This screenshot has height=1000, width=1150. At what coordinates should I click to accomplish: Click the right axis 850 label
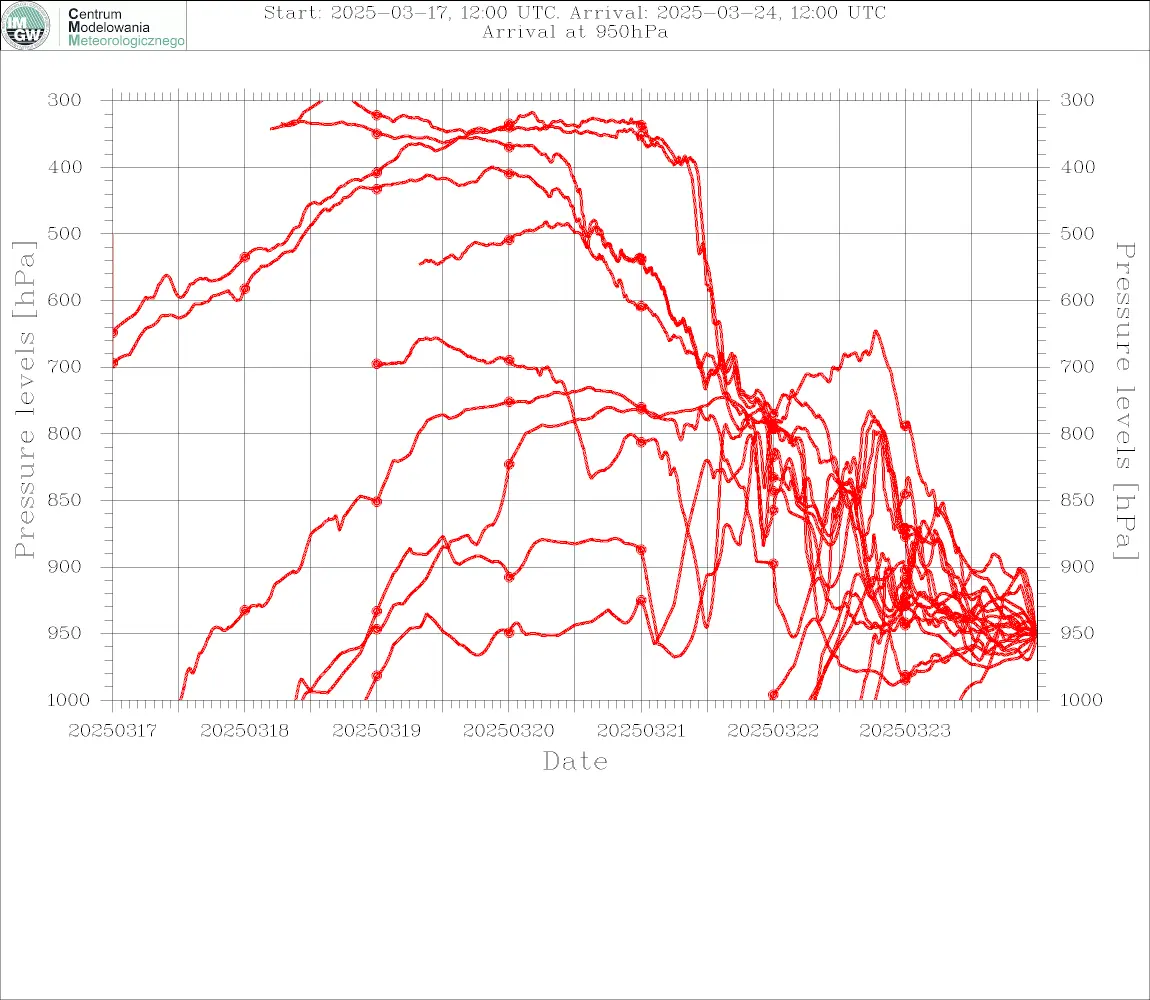[1077, 500]
